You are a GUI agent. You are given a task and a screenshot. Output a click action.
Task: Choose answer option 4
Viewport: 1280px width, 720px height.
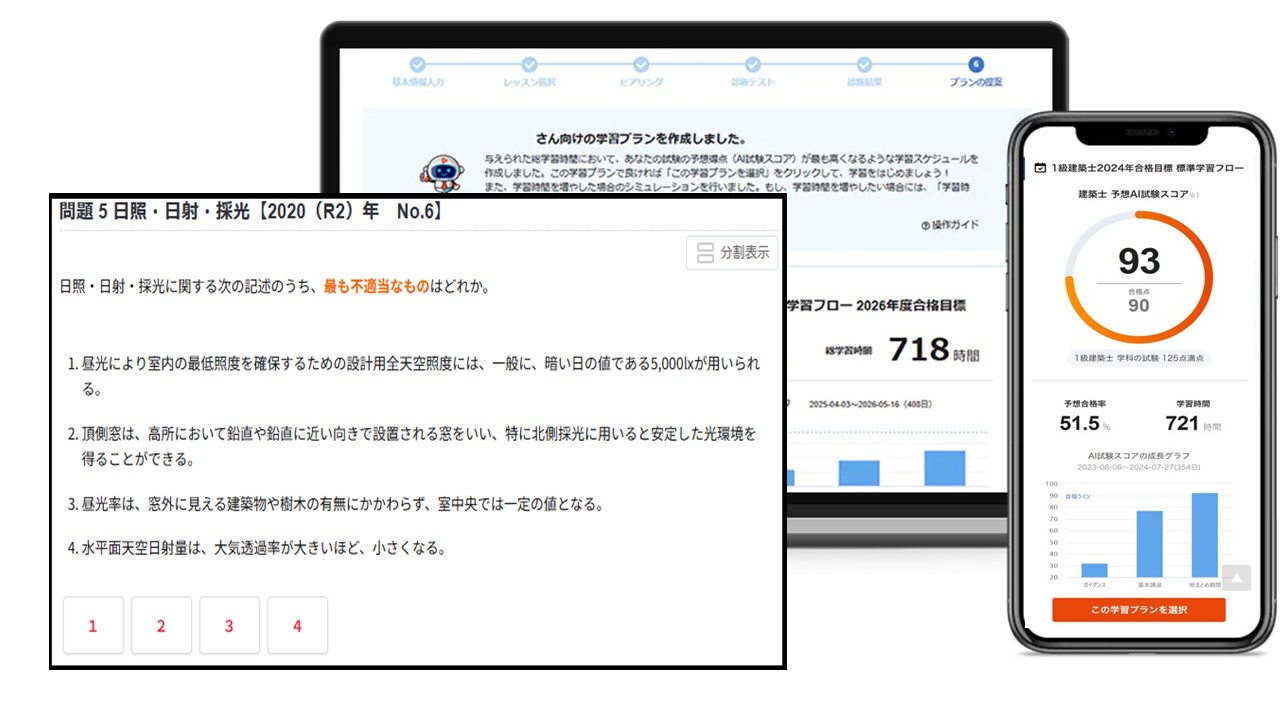297,626
